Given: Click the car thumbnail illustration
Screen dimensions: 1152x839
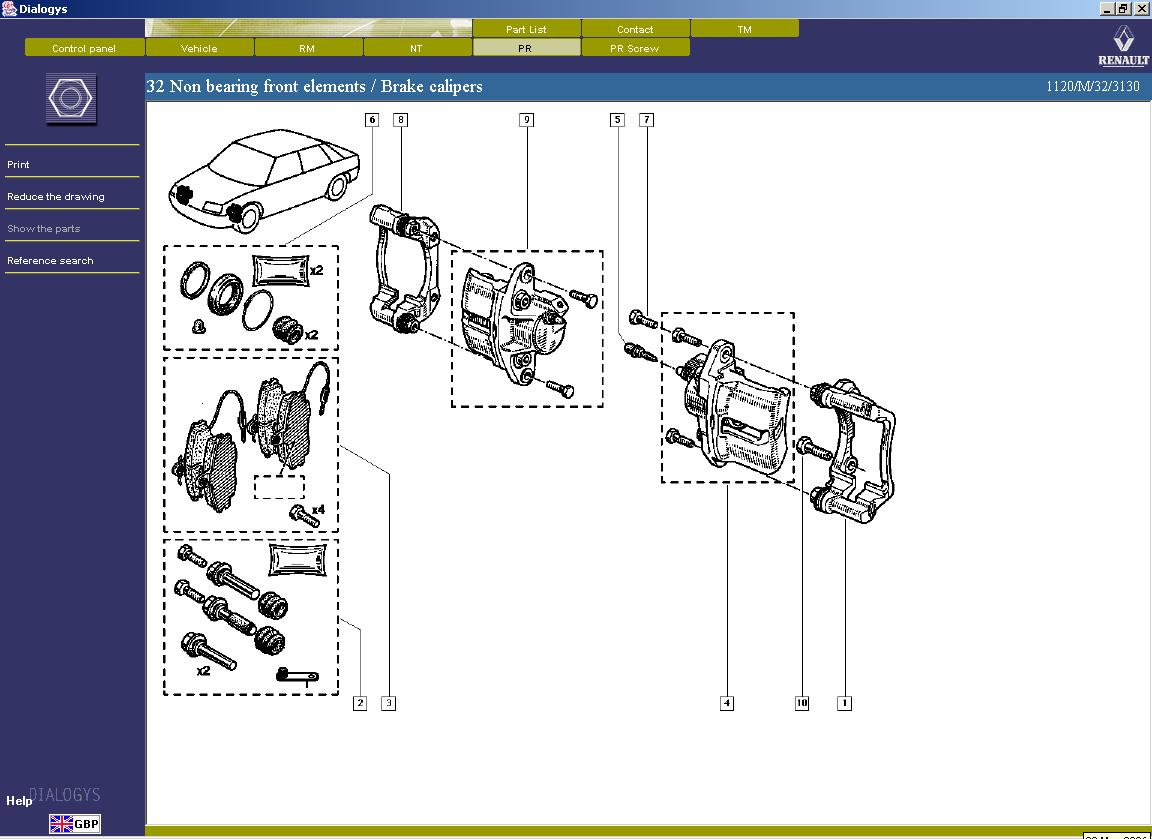Looking at the screenshot, I should pos(264,180).
